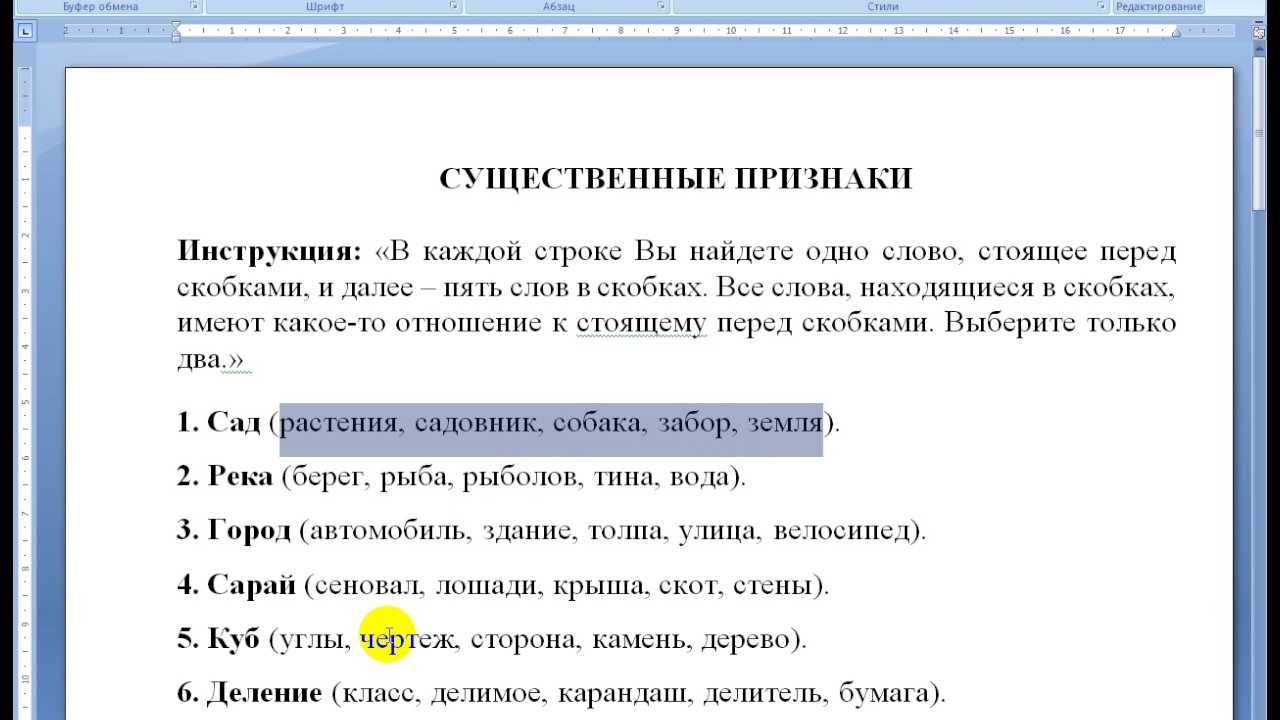Screen dimensions: 1280x720
Task: Click the bold word Сарай in line 4
Action: pos(251,584)
